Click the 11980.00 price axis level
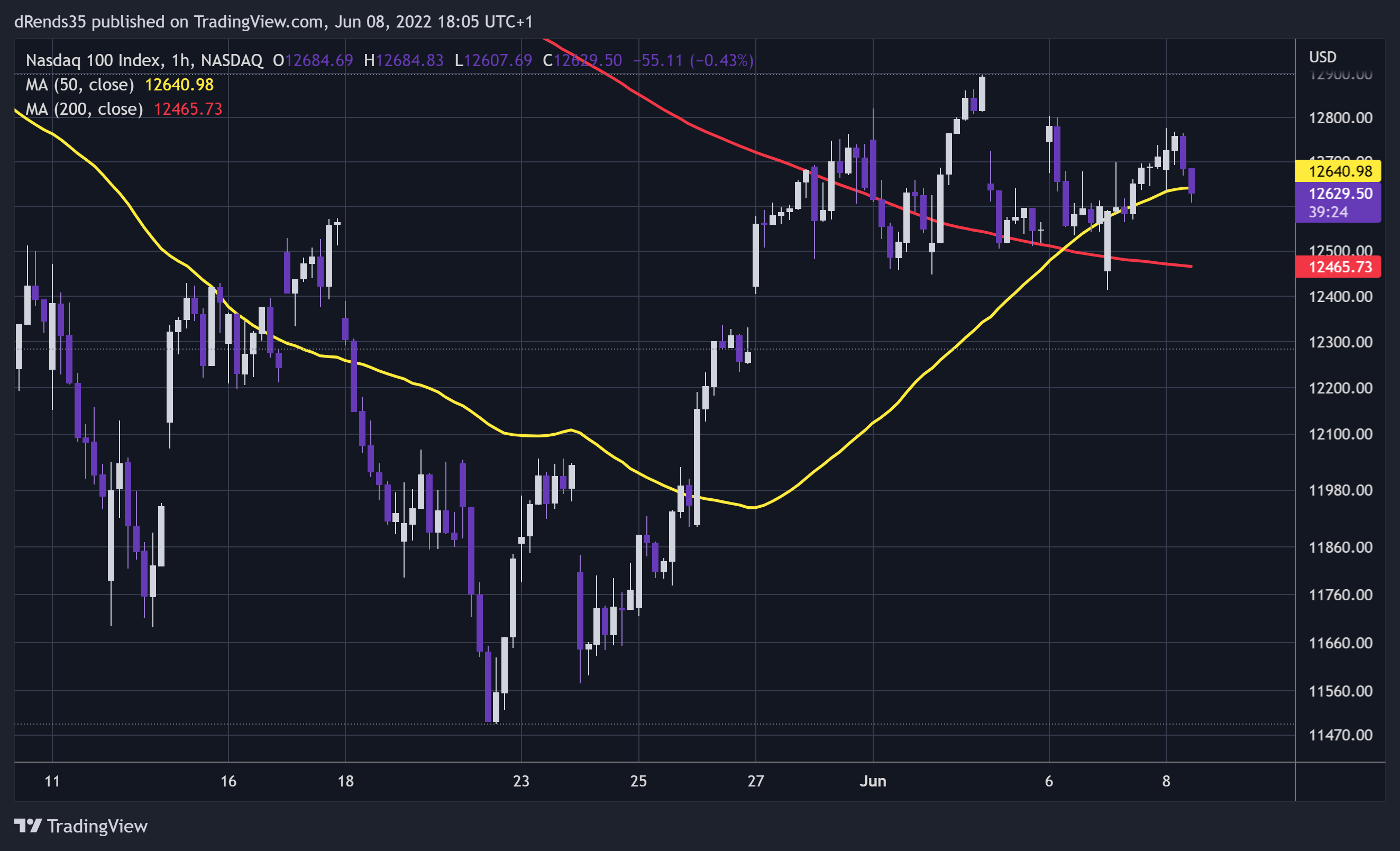Image resolution: width=1400 pixels, height=851 pixels. click(1340, 490)
